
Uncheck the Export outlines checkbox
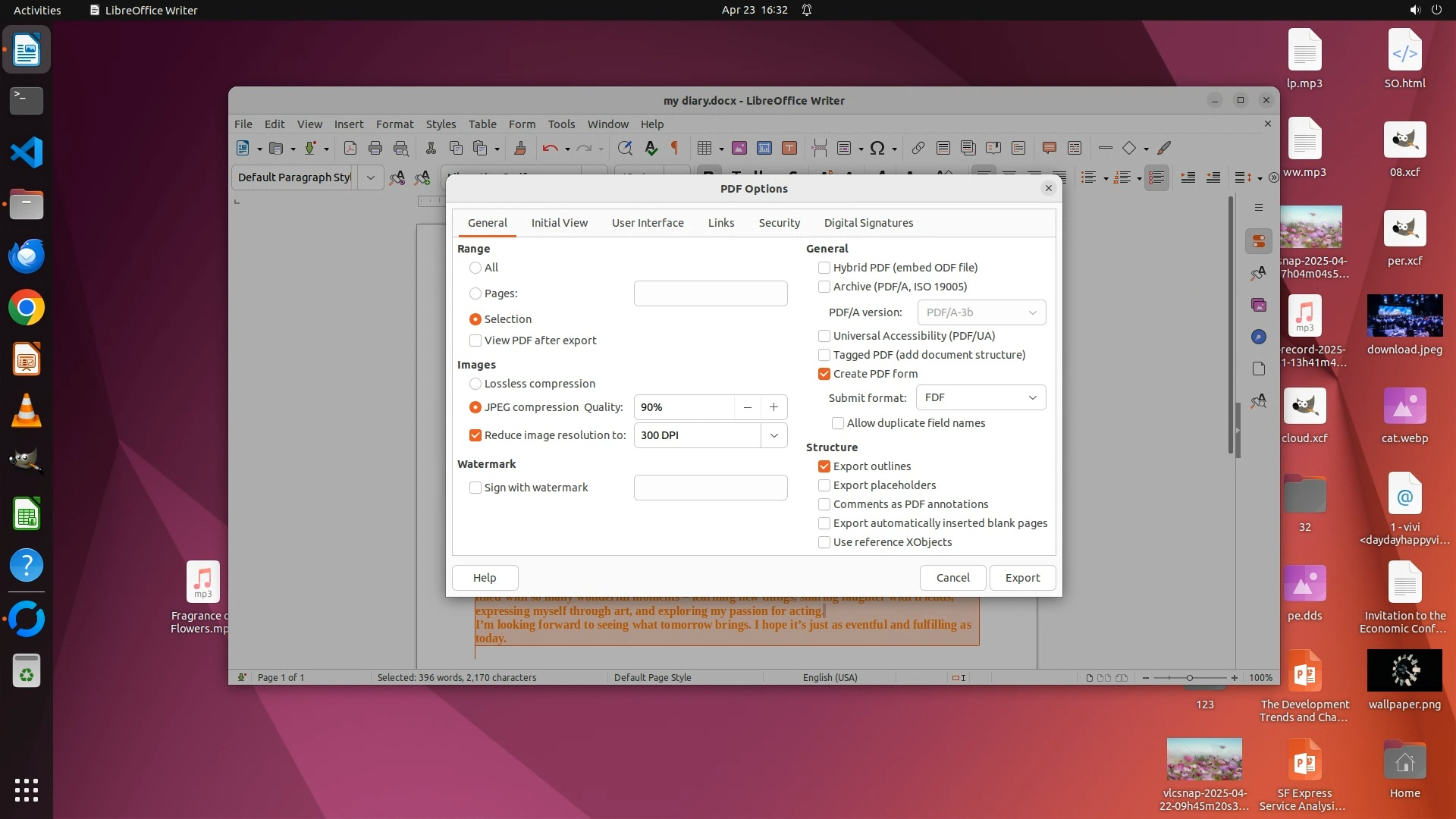coord(824,466)
